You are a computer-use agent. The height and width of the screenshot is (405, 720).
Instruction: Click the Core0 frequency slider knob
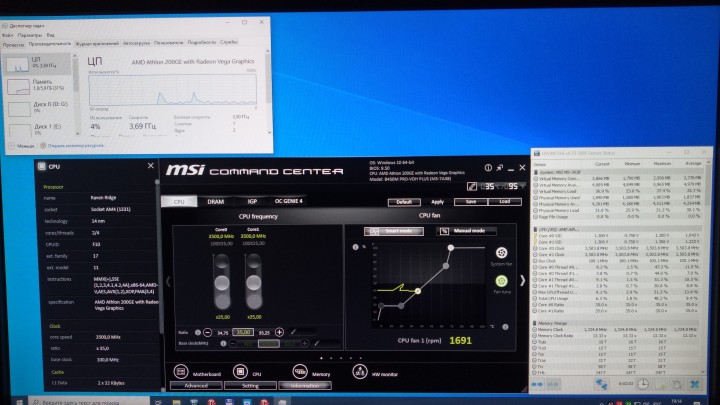coord(222,283)
